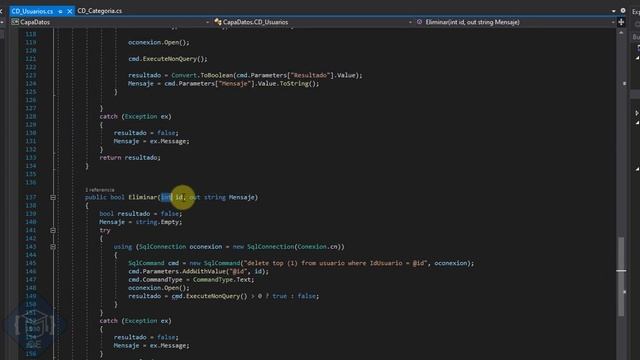
Task: Click 'Mensaje = cmd.Parameters' line 124
Action: point(172,84)
